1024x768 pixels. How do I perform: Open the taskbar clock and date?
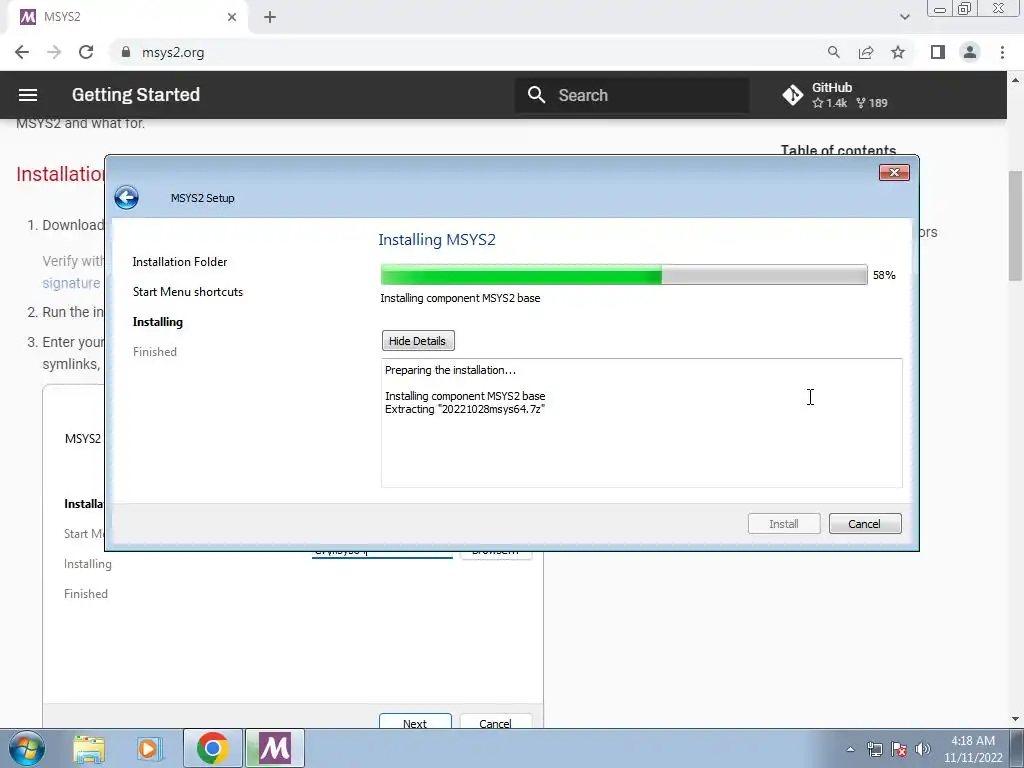tap(973, 749)
